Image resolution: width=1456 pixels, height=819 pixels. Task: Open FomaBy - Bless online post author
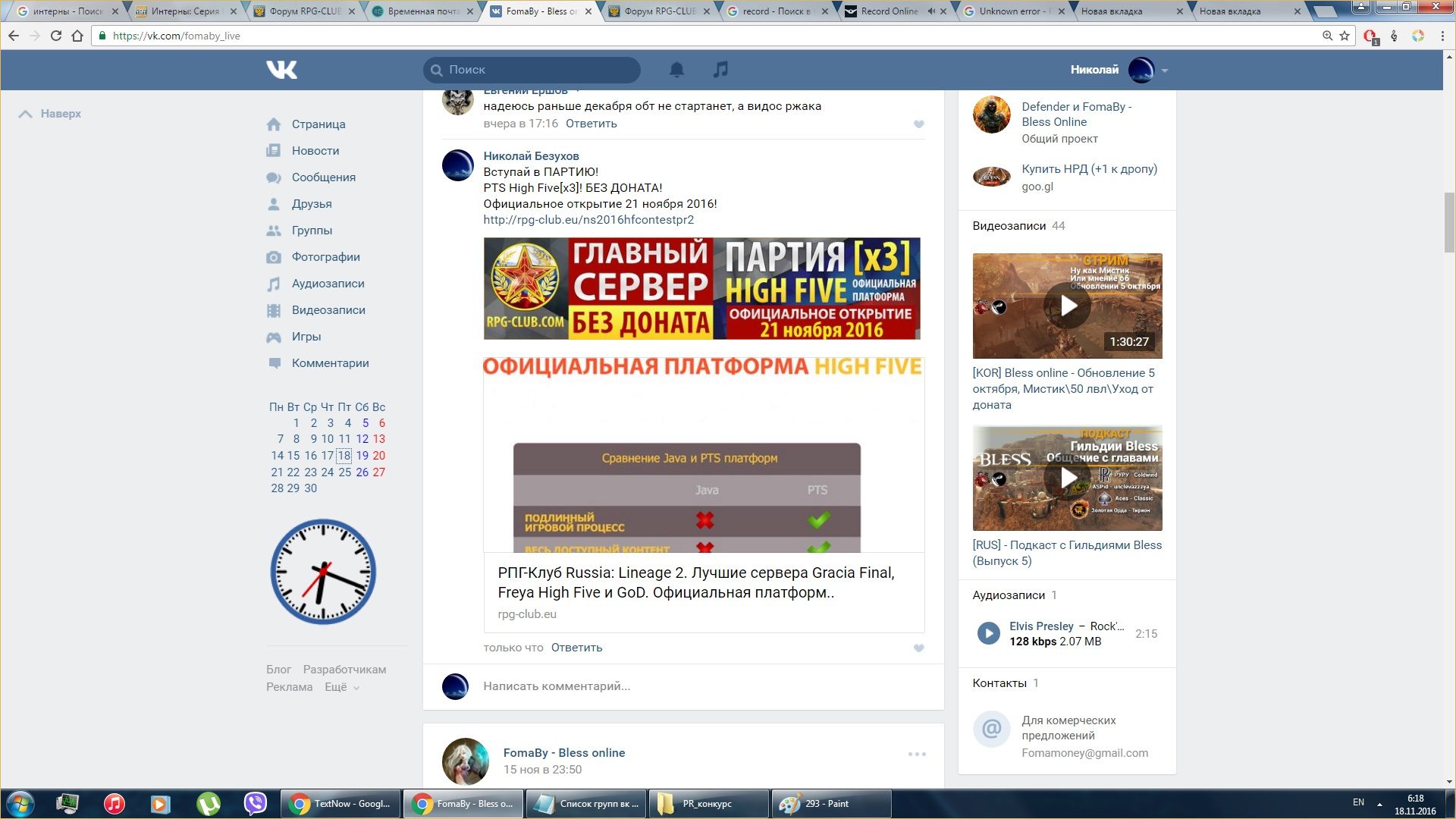point(564,753)
